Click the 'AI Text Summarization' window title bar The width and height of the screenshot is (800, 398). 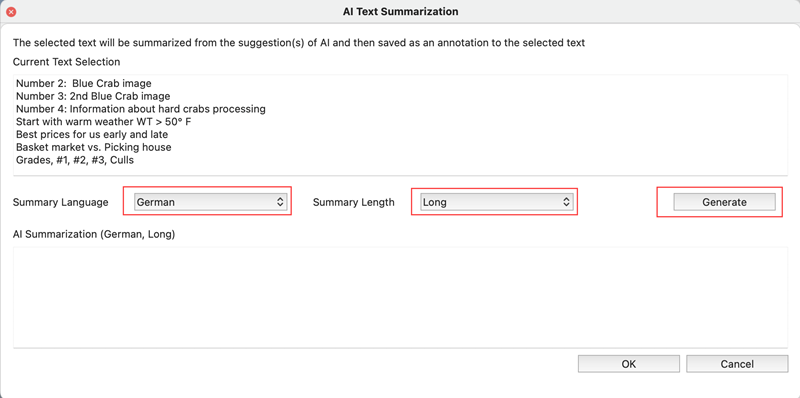coord(400,11)
